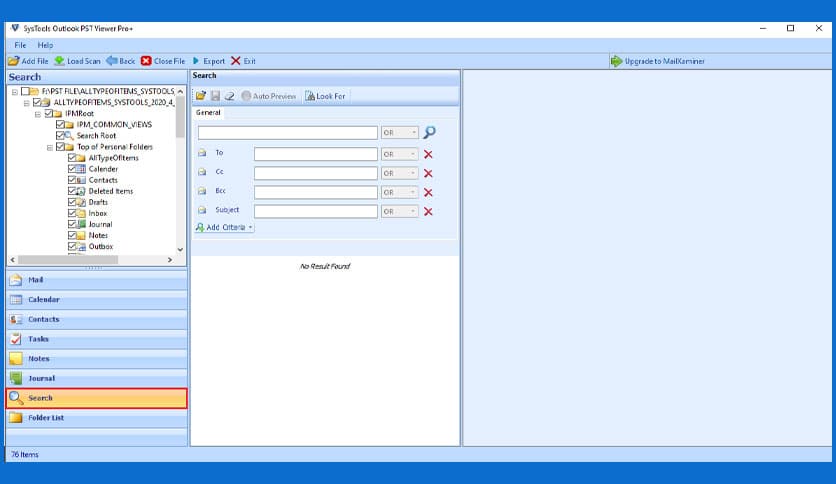Screen dimensions: 836x484
Task: Open the OR dropdown in To row
Action: tap(400, 155)
